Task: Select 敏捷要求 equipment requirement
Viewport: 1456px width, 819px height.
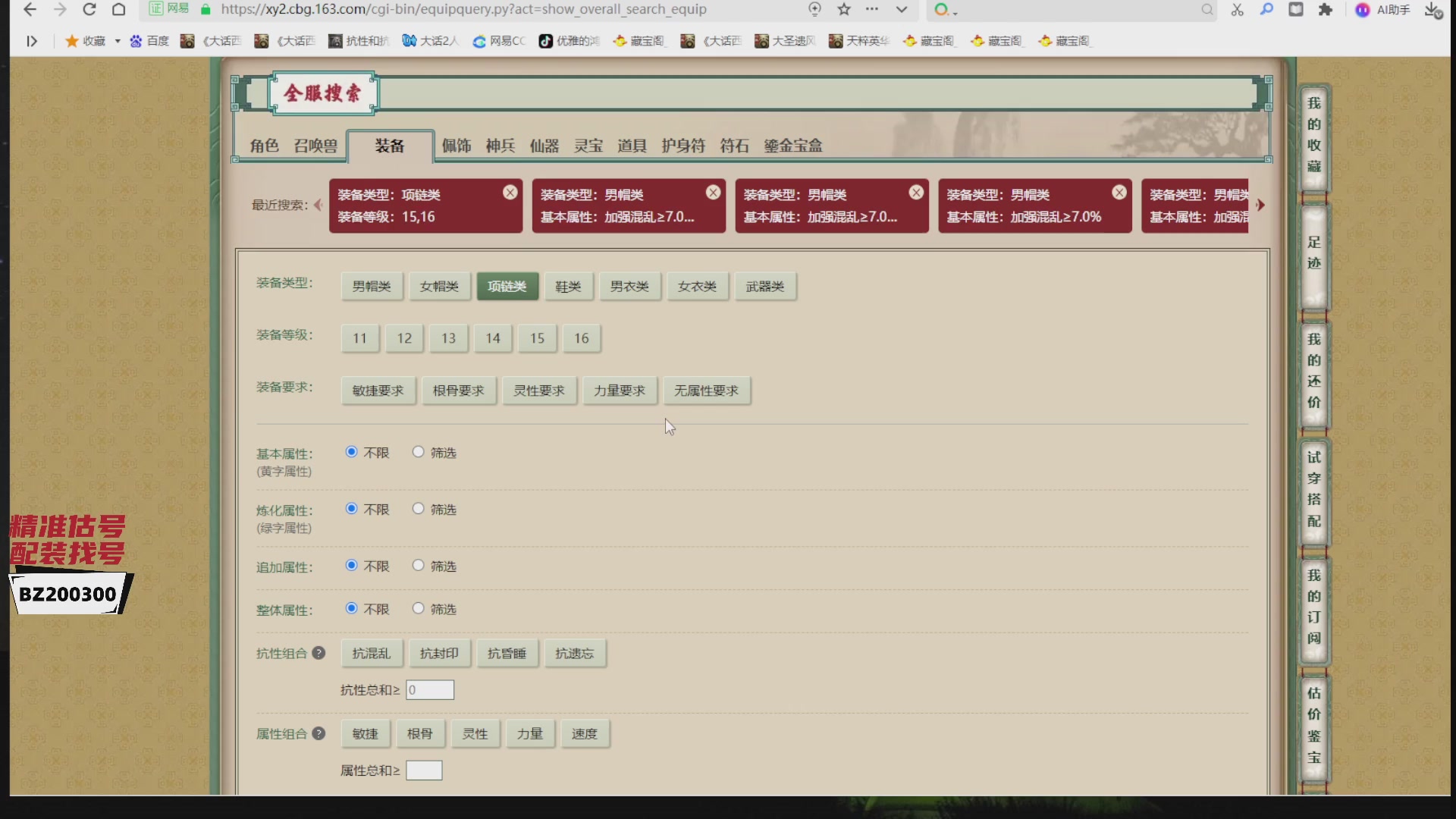Action: point(378,391)
